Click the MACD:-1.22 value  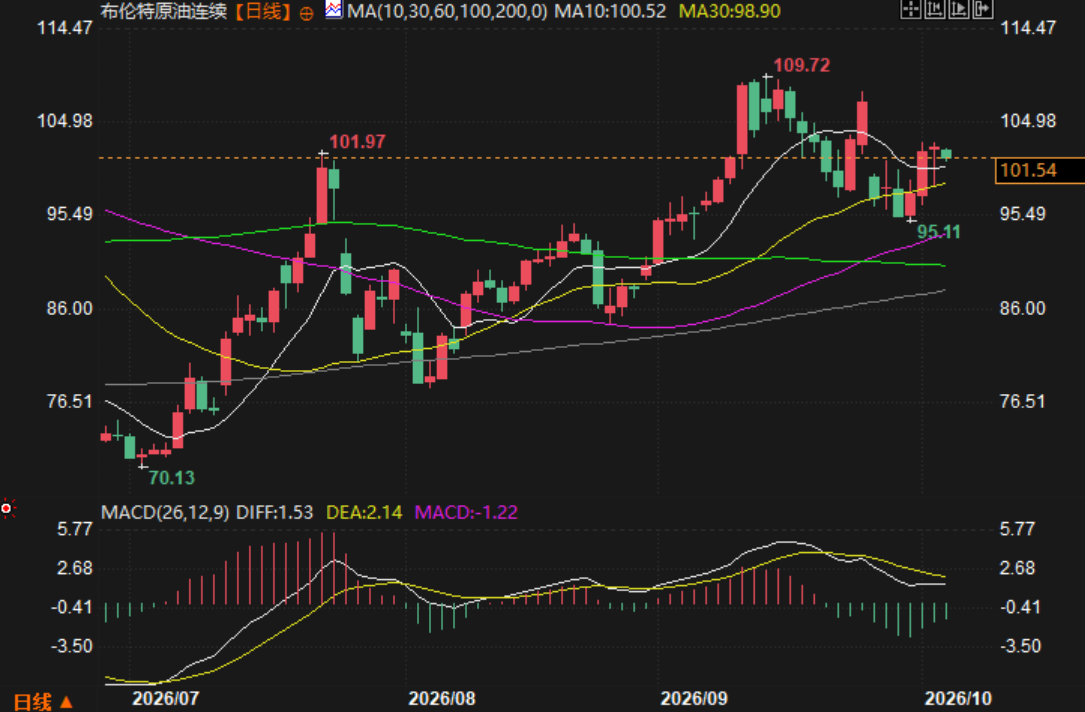[466, 512]
